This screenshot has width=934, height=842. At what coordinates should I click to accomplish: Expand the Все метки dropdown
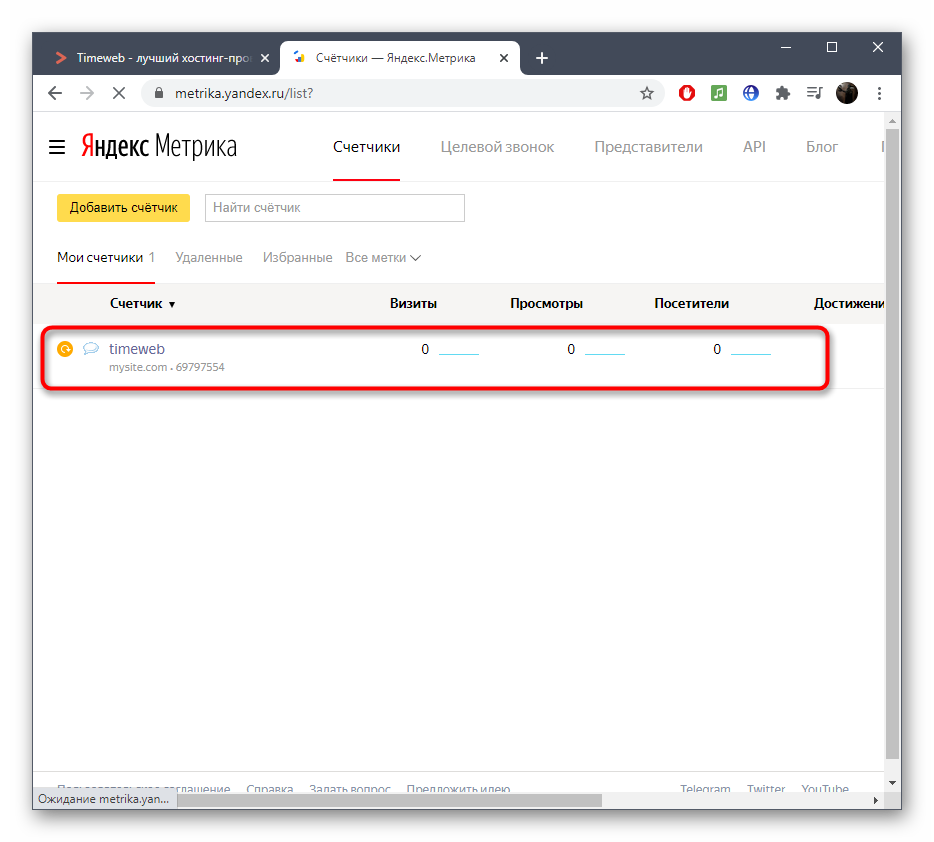pos(383,258)
